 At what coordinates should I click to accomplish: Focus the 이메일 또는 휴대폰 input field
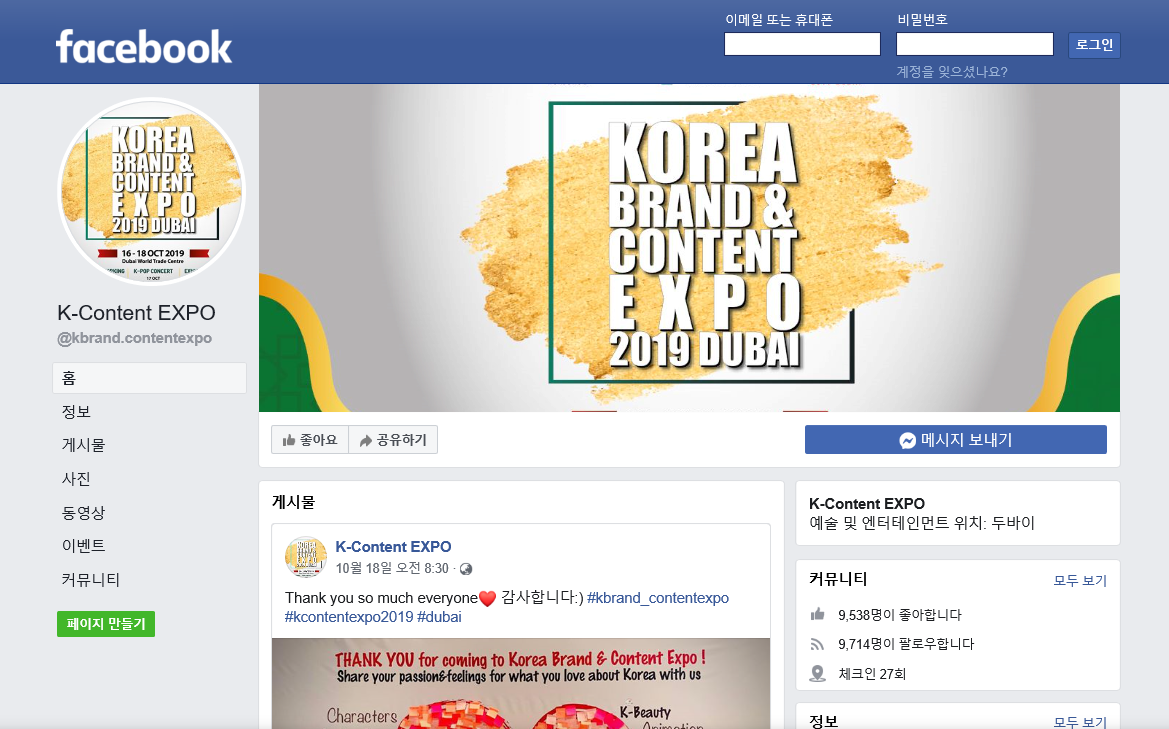click(x=802, y=44)
